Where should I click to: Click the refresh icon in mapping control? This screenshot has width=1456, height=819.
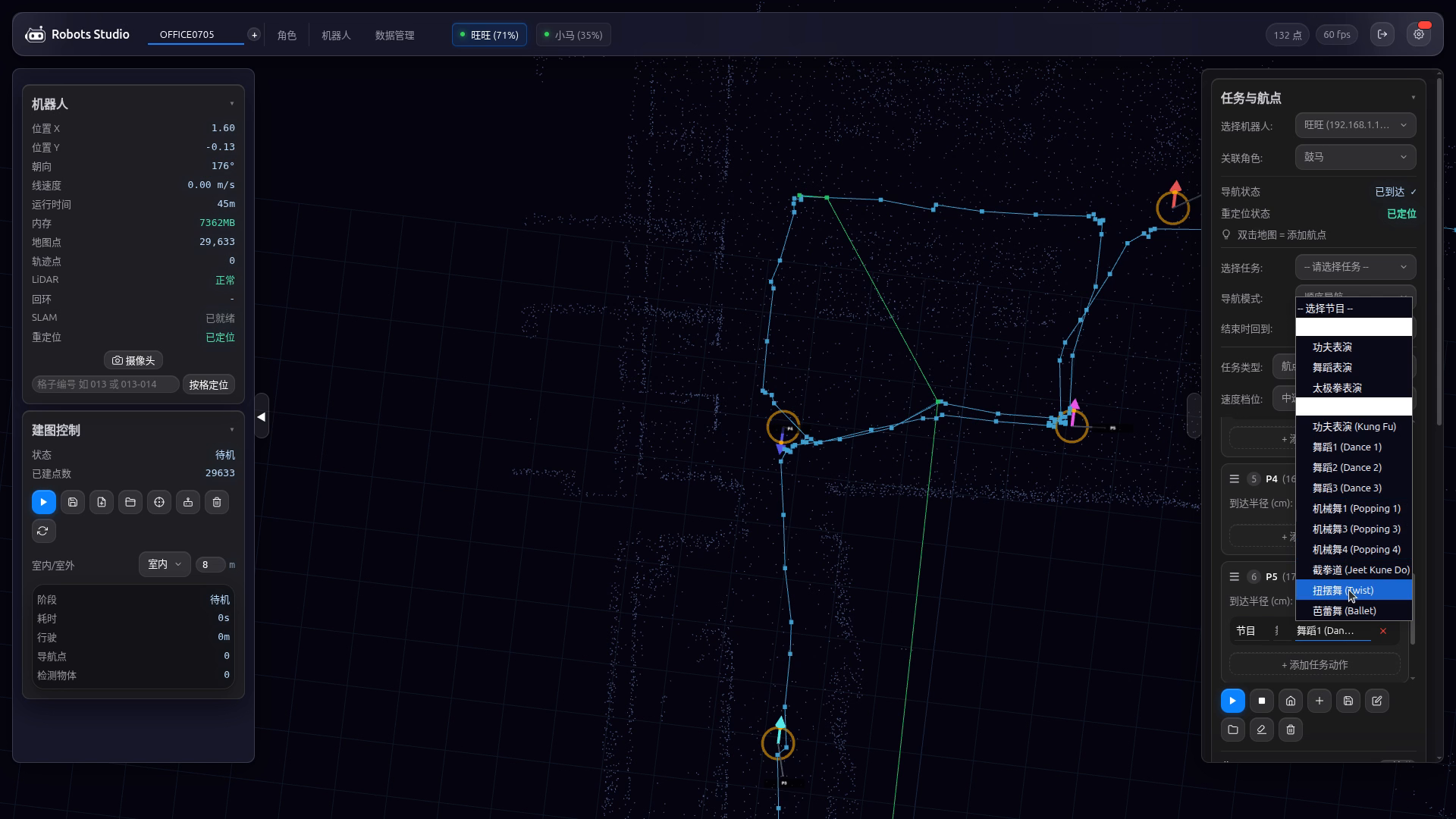point(43,531)
